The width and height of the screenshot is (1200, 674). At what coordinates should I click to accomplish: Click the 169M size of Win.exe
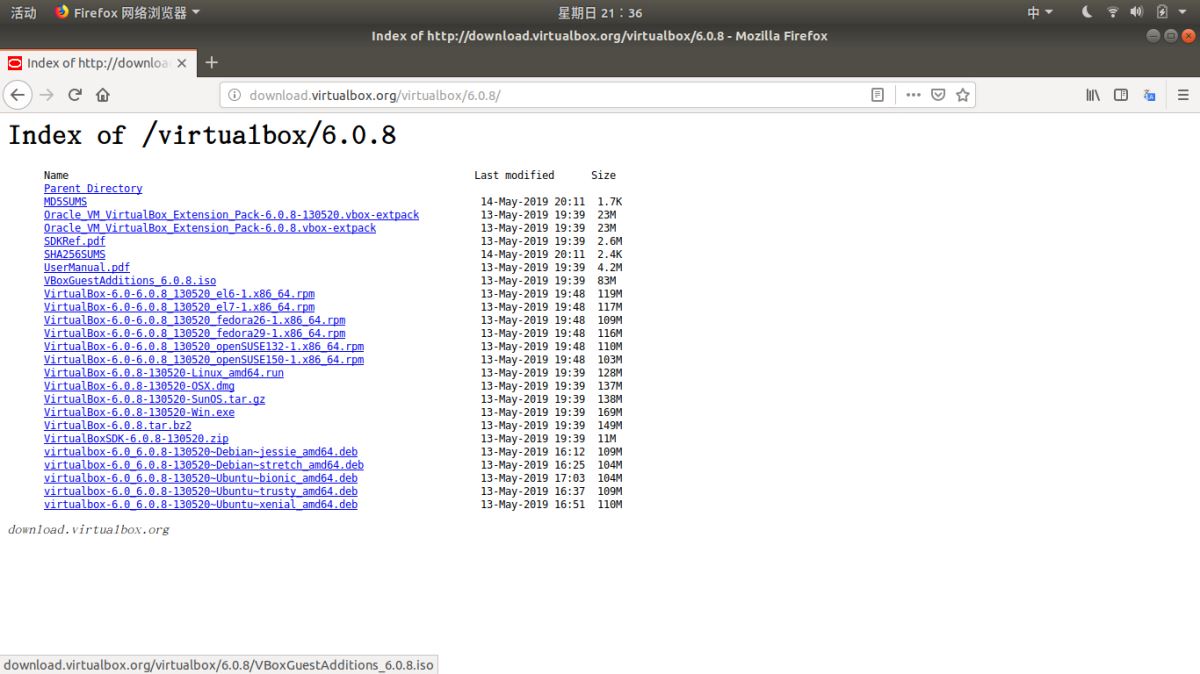610,412
